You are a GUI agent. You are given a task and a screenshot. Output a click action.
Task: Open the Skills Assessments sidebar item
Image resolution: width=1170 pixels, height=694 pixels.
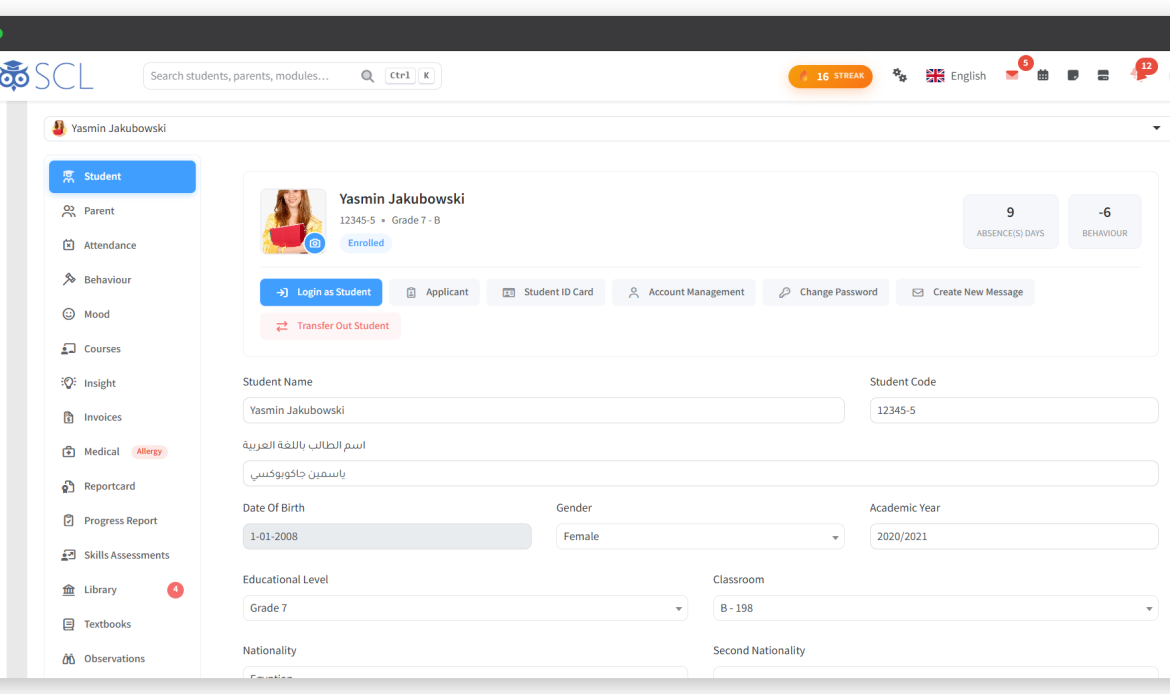122,555
